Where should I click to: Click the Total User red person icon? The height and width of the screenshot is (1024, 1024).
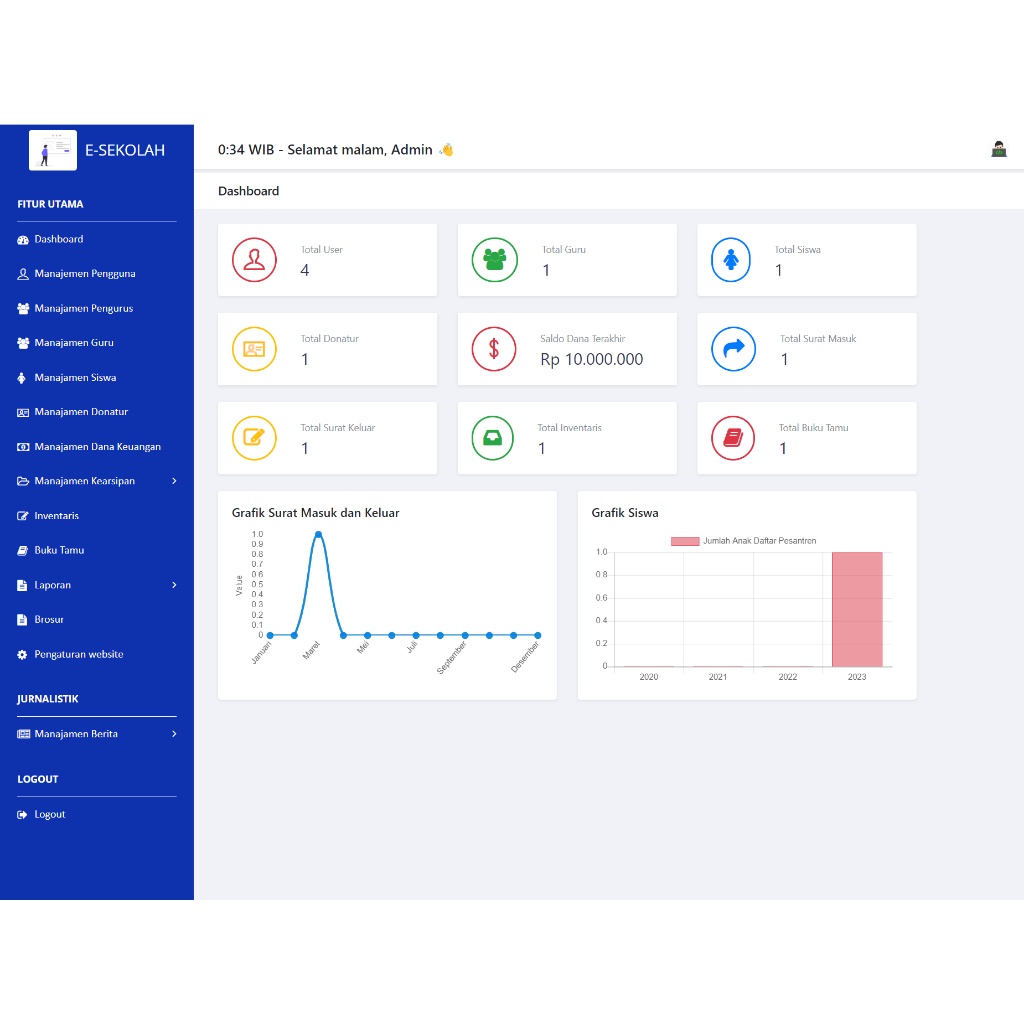tap(254, 260)
